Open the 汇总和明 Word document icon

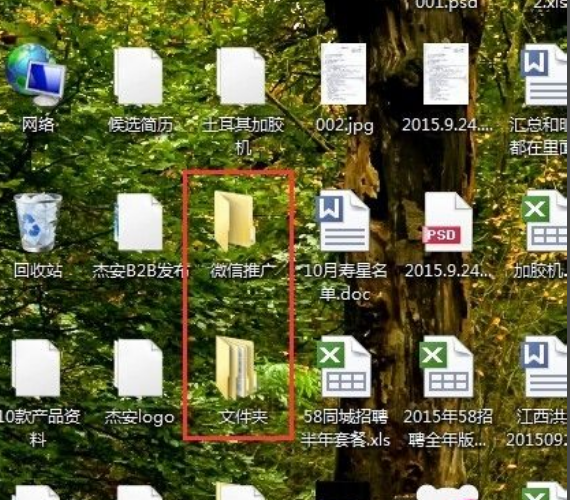pyautogui.click(x=545, y=75)
